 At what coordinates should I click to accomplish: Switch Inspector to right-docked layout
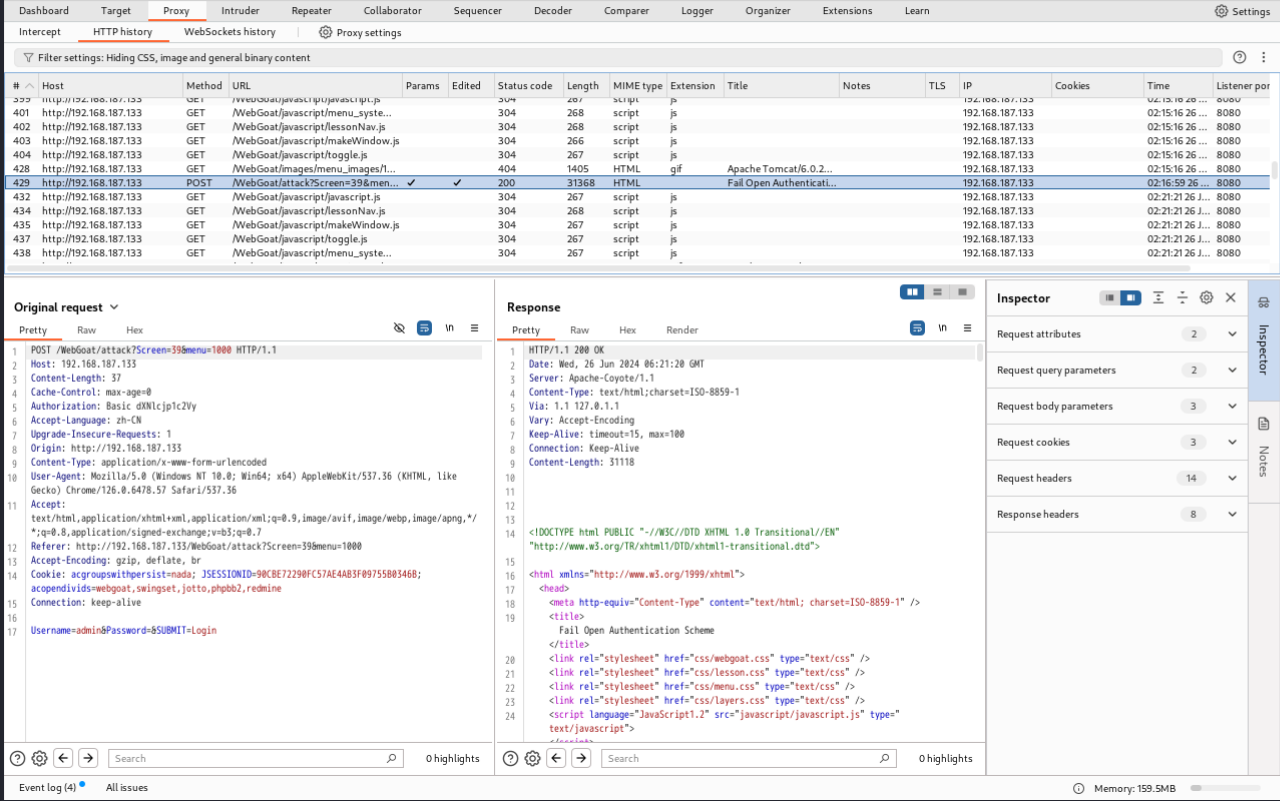coord(1130,298)
